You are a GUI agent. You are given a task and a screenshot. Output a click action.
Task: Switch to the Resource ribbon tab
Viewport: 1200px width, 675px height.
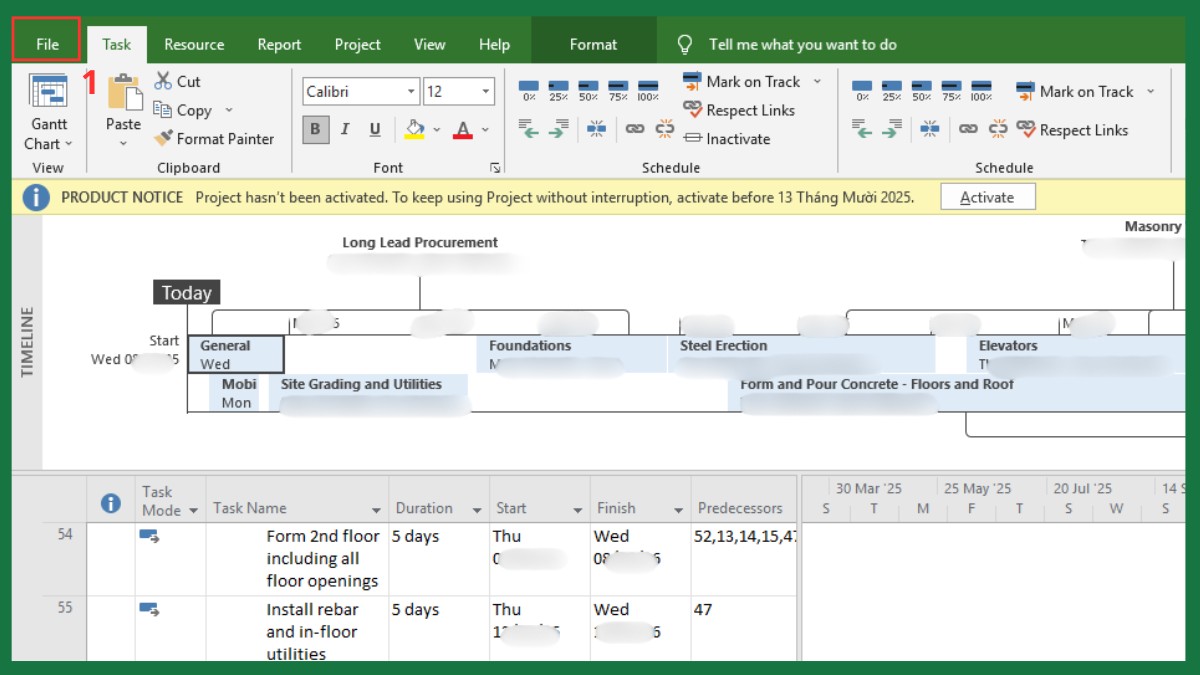[x=194, y=44]
